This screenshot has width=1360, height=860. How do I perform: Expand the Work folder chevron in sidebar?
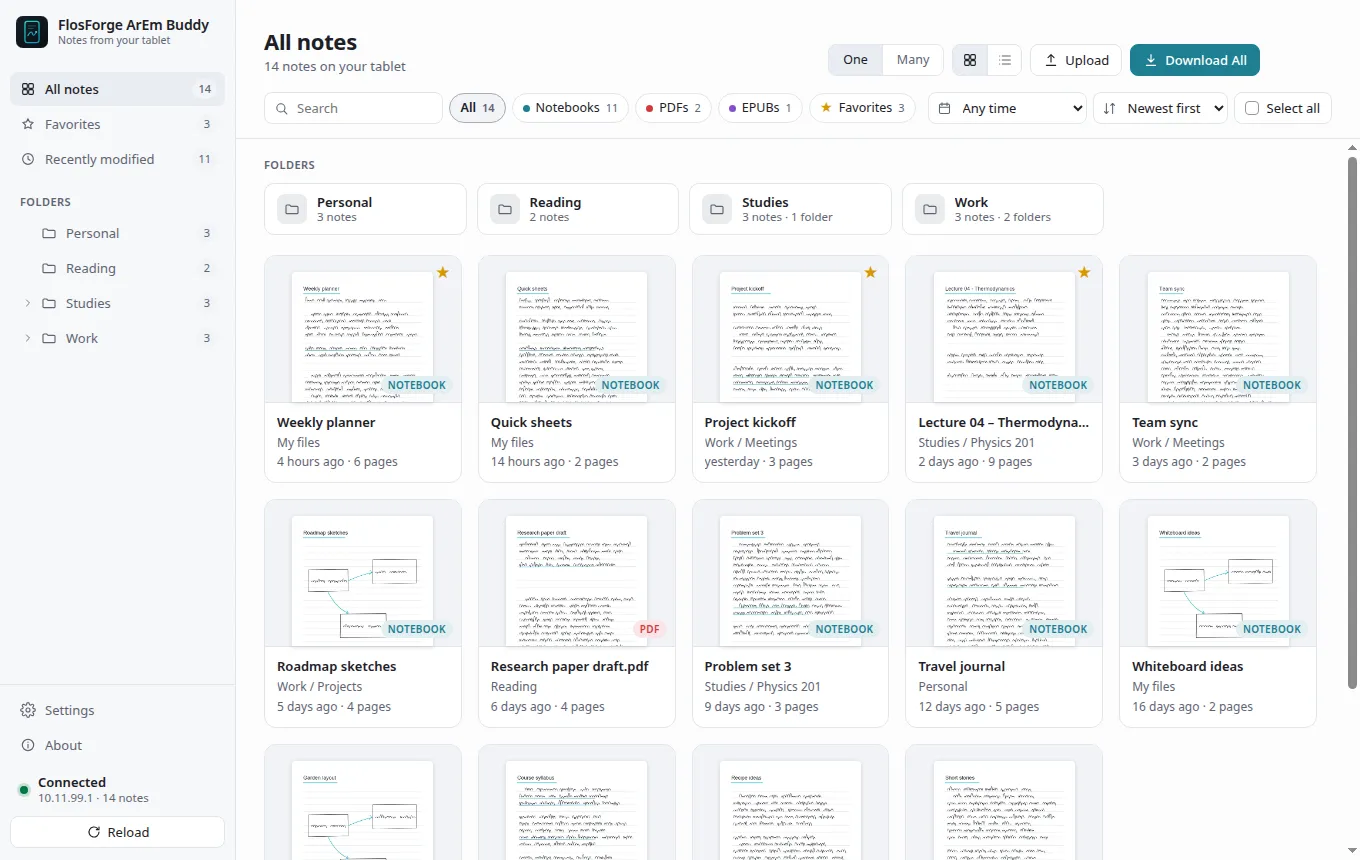click(27, 338)
